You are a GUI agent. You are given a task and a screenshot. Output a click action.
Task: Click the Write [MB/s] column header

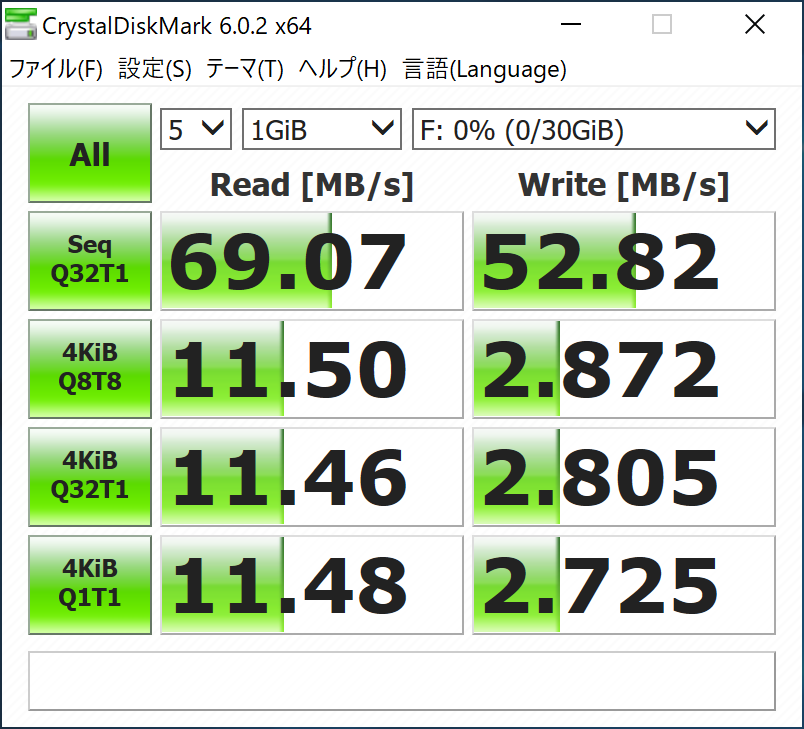(624, 186)
